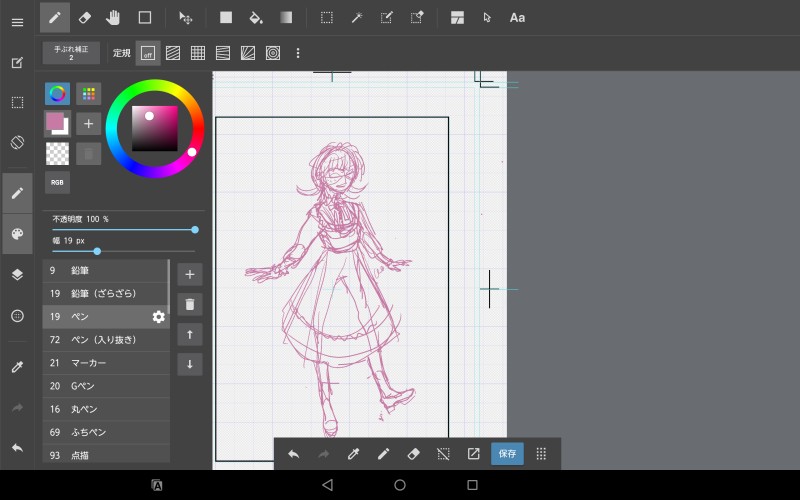Select the Eraser tool in top toolbar
This screenshot has height=500, width=800.
click(x=85, y=17)
